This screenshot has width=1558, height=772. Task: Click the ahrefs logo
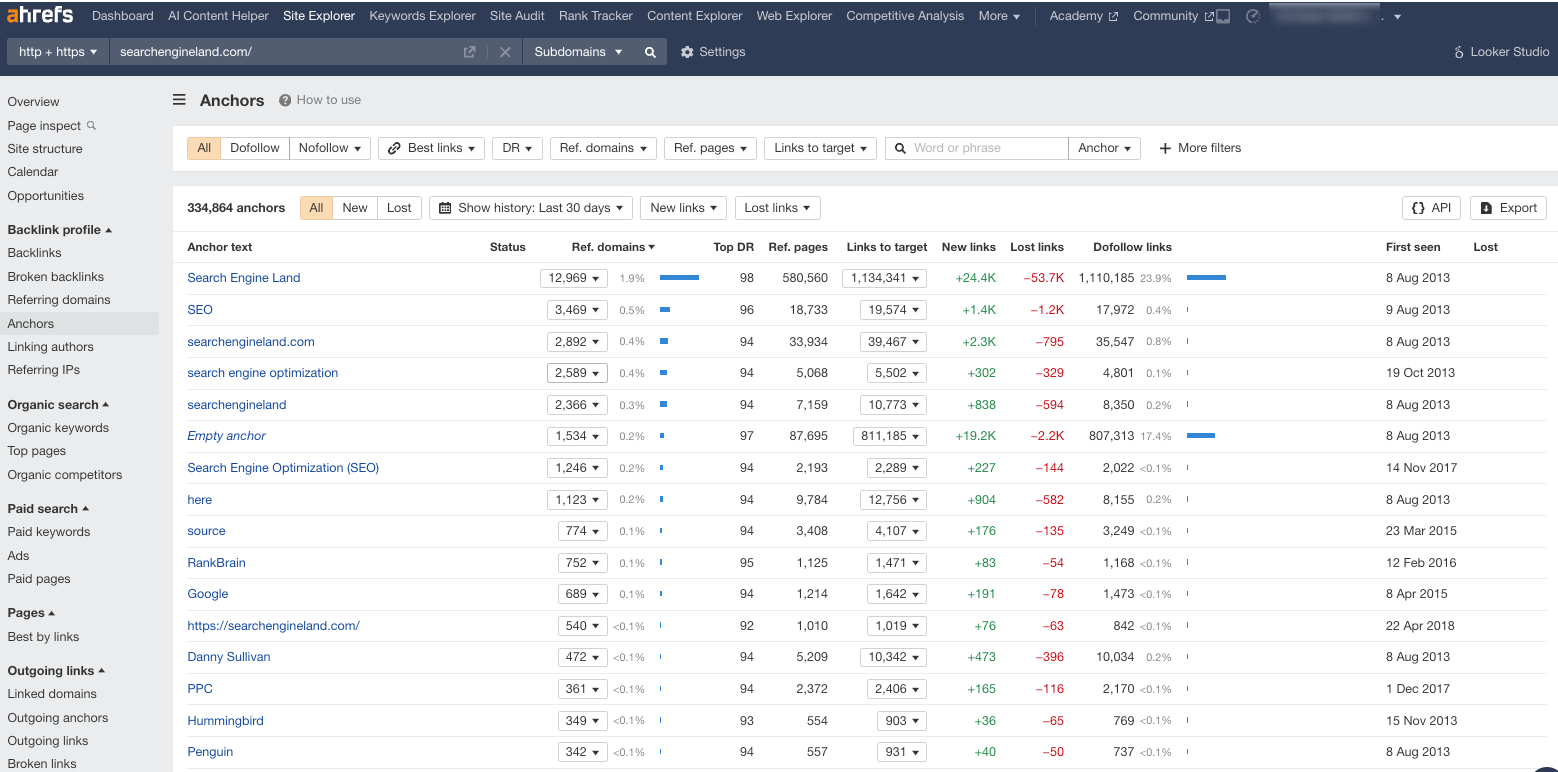pyautogui.click(x=40, y=15)
